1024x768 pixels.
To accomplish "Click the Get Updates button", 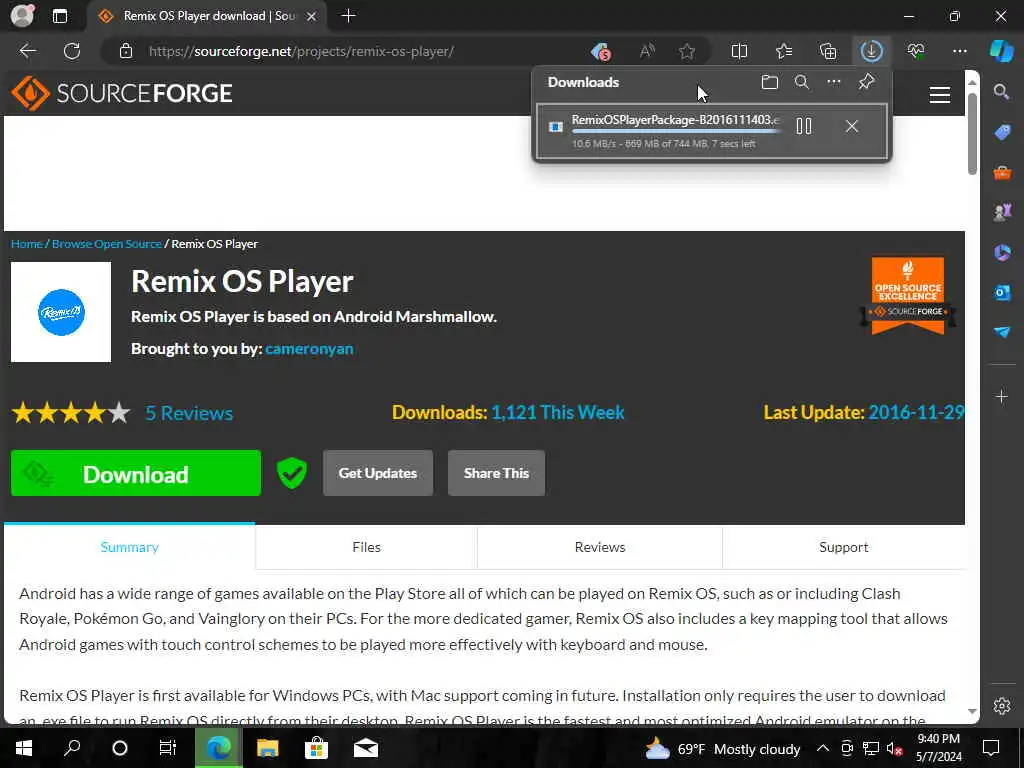I will point(377,473).
